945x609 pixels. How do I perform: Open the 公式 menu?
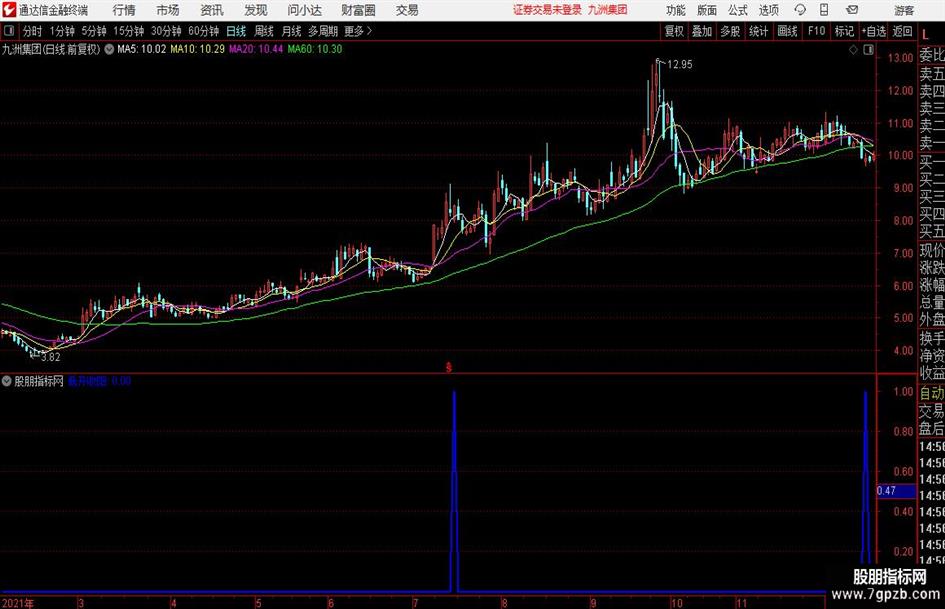tap(738, 10)
